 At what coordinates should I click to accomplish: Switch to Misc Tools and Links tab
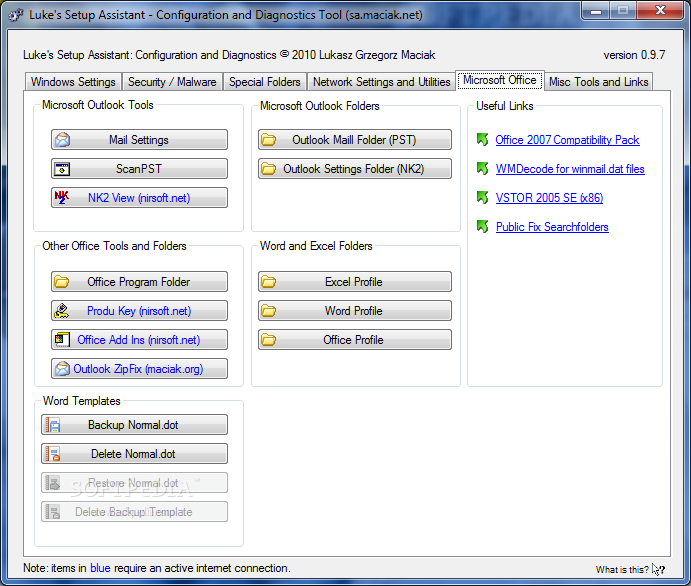coord(598,82)
